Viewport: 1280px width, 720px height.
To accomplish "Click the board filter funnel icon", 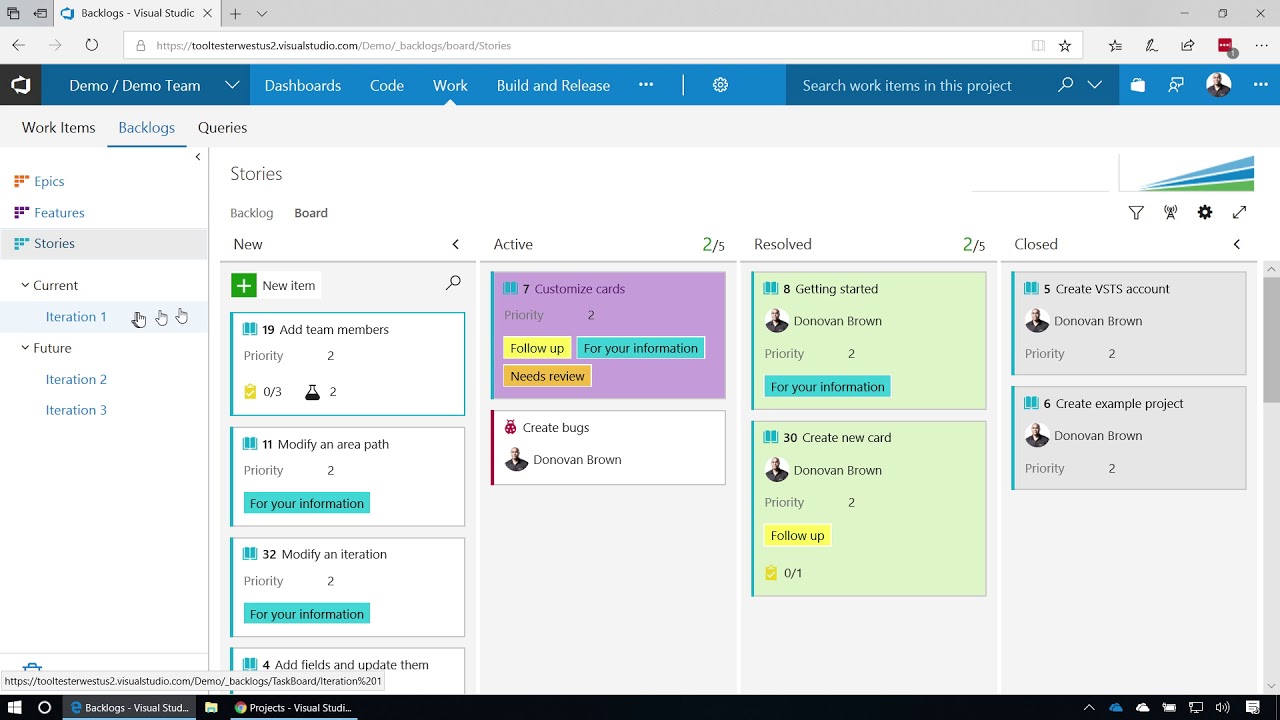I will tap(1136, 212).
